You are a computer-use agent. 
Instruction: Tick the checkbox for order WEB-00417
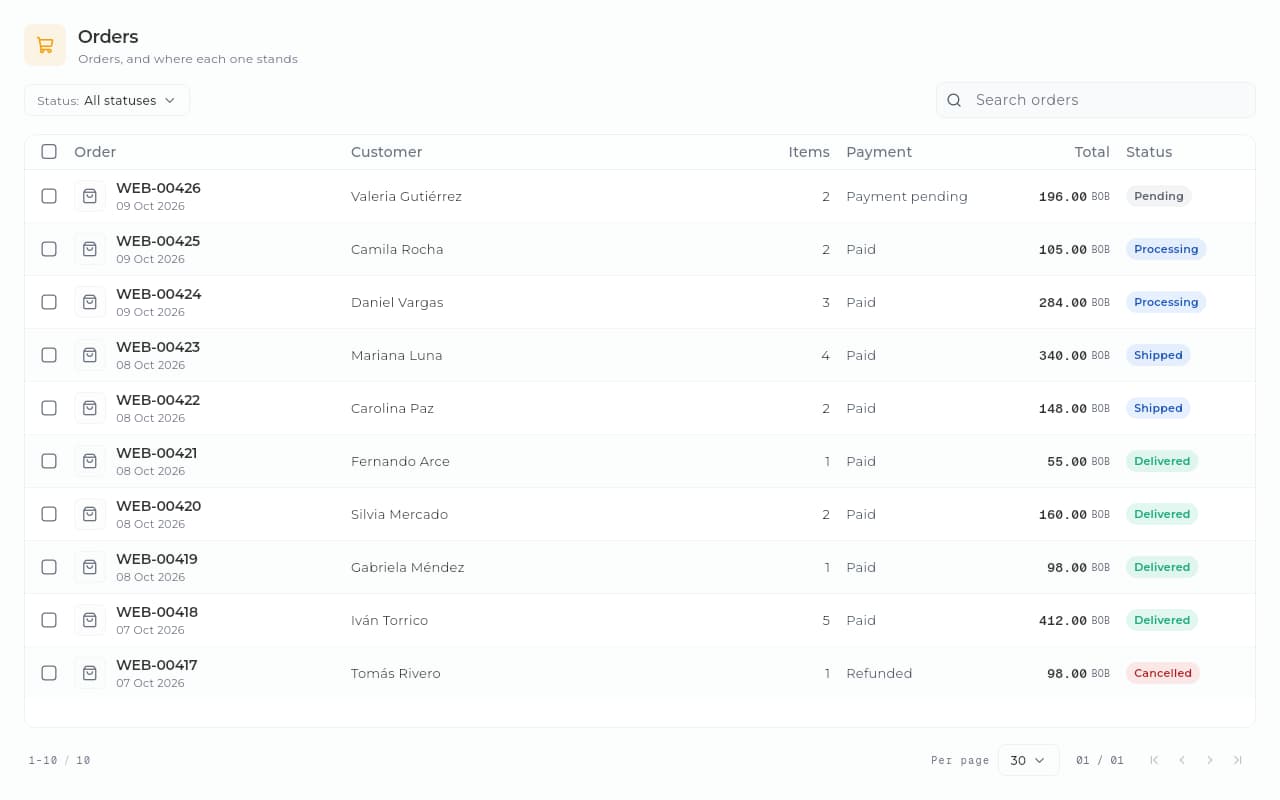point(49,673)
